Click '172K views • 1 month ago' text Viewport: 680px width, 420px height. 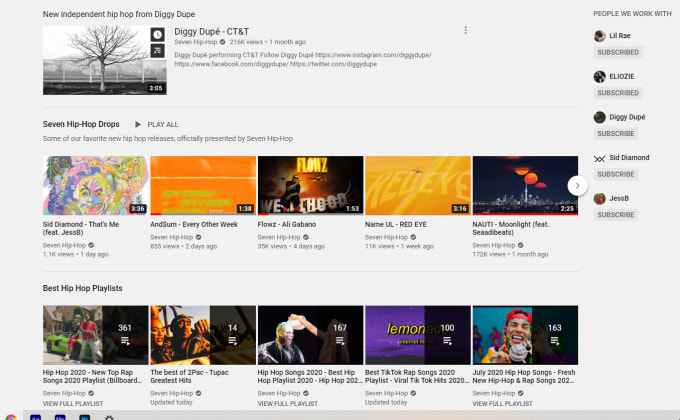(510, 255)
